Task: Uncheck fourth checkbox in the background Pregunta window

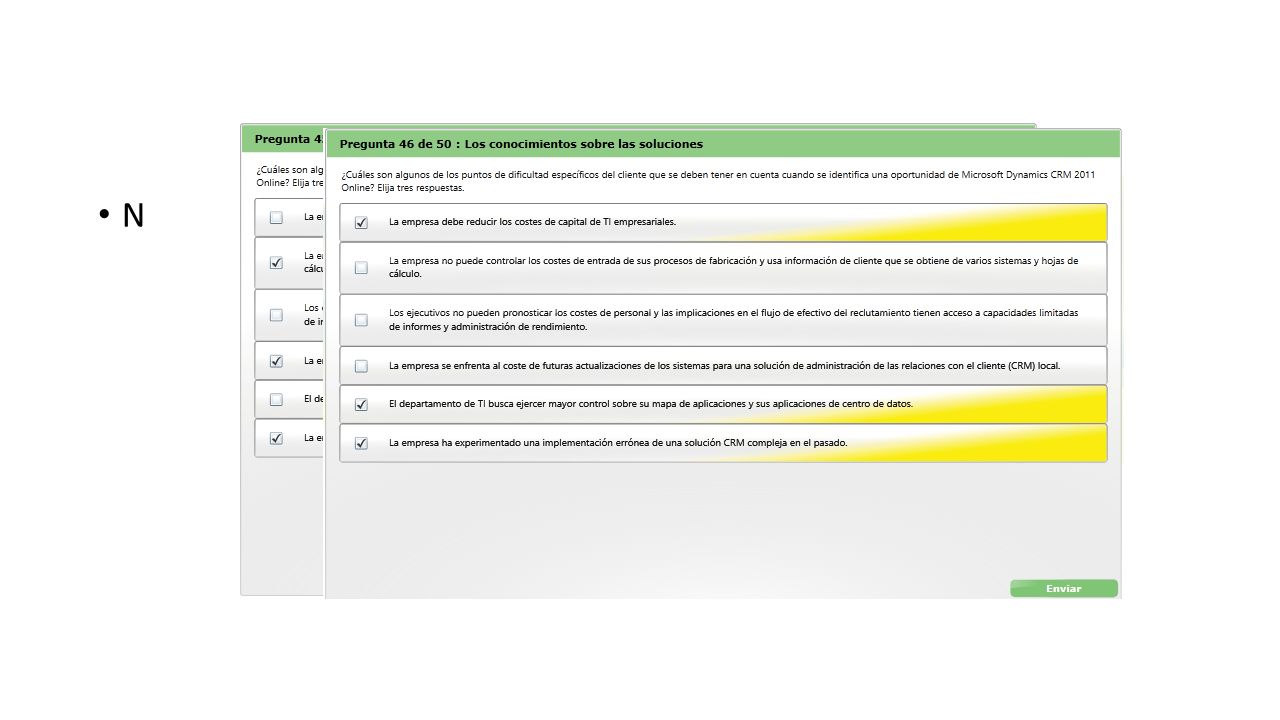Action: coord(276,361)
